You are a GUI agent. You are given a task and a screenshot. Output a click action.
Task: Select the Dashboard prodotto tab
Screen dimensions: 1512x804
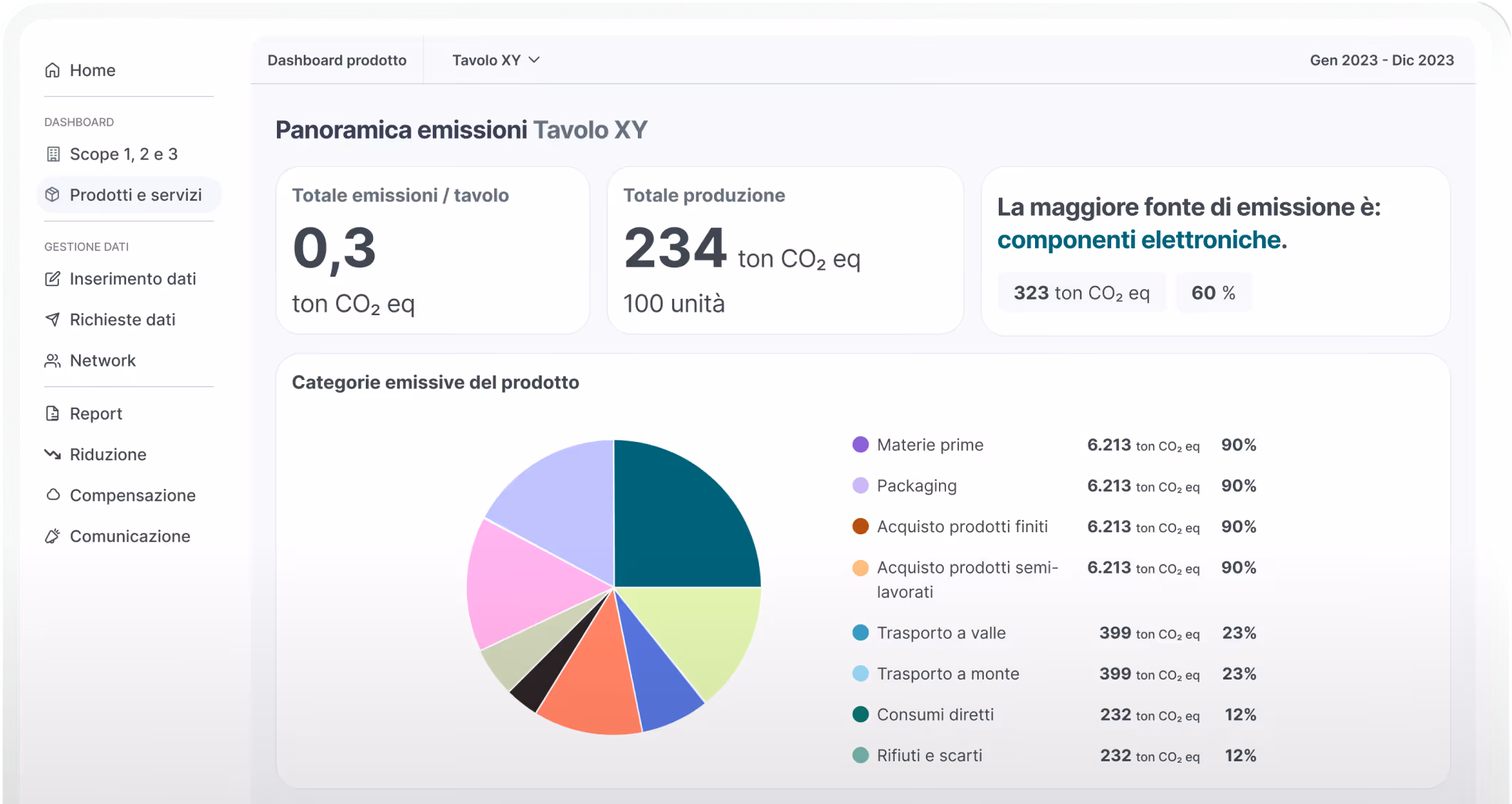pos(337,60)
